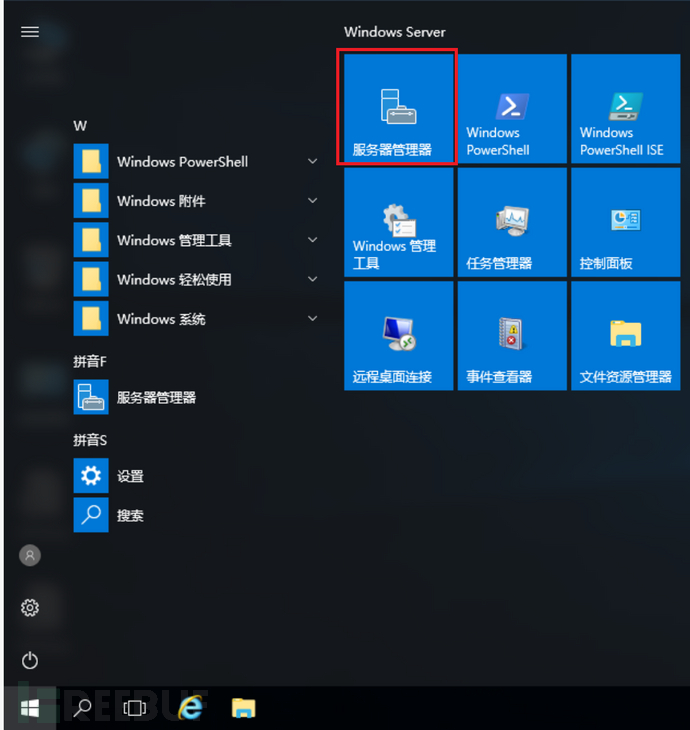Expand the hamburger menu

[x=30, y=32]
